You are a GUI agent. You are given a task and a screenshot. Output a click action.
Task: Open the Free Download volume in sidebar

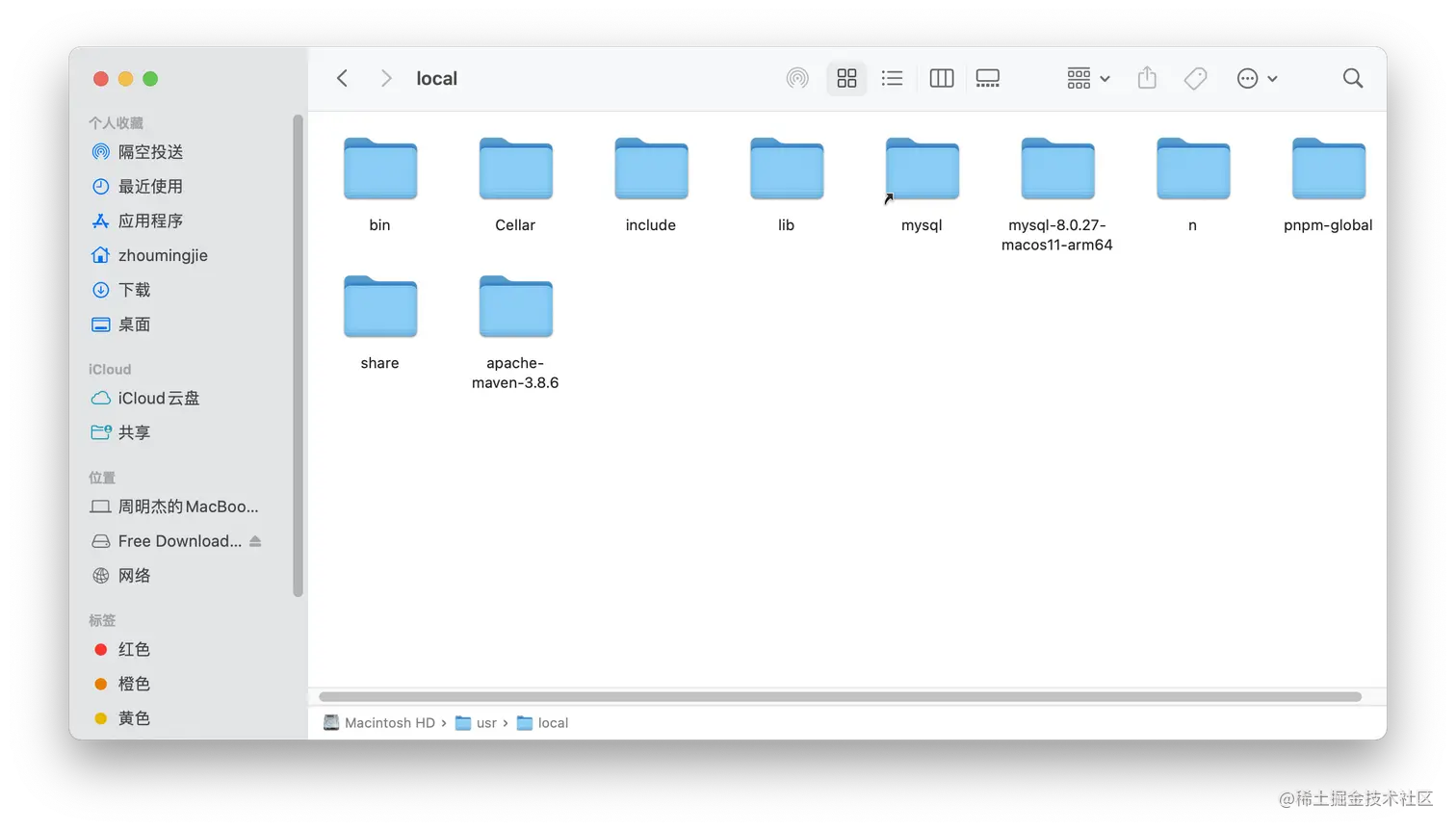[166, 541]
